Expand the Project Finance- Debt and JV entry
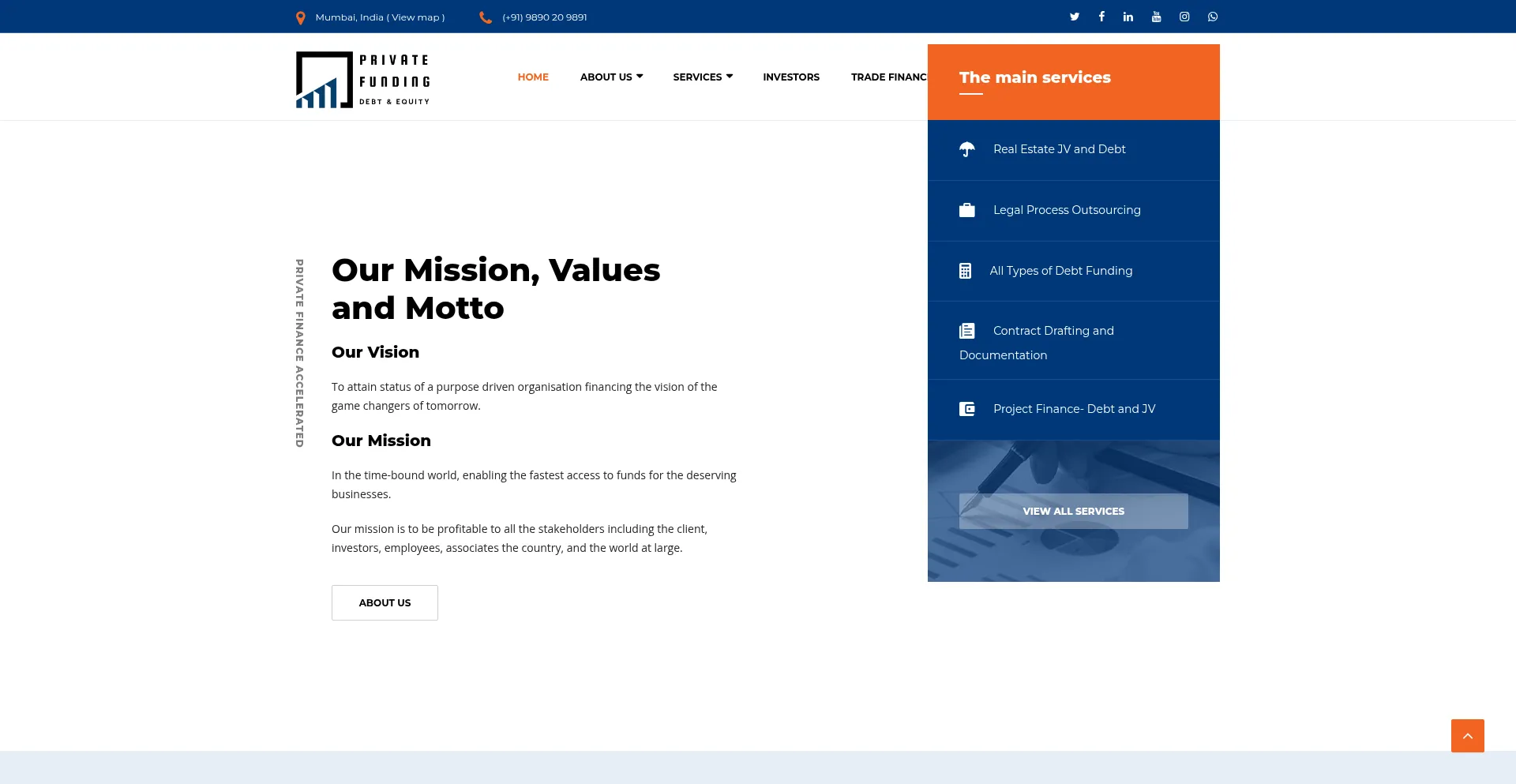 click(1074, 409)
